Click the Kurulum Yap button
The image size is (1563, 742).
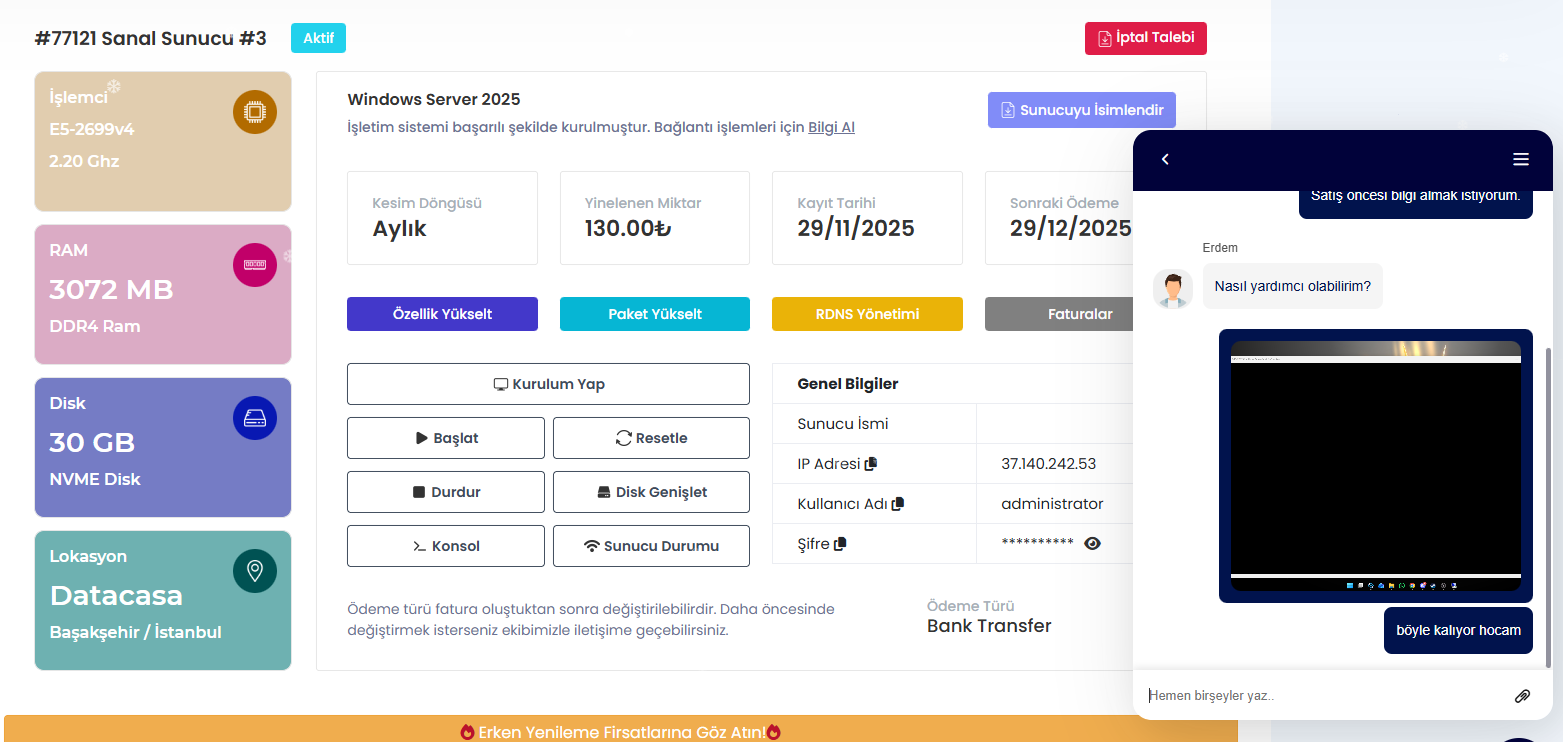[x=548, y=384]
